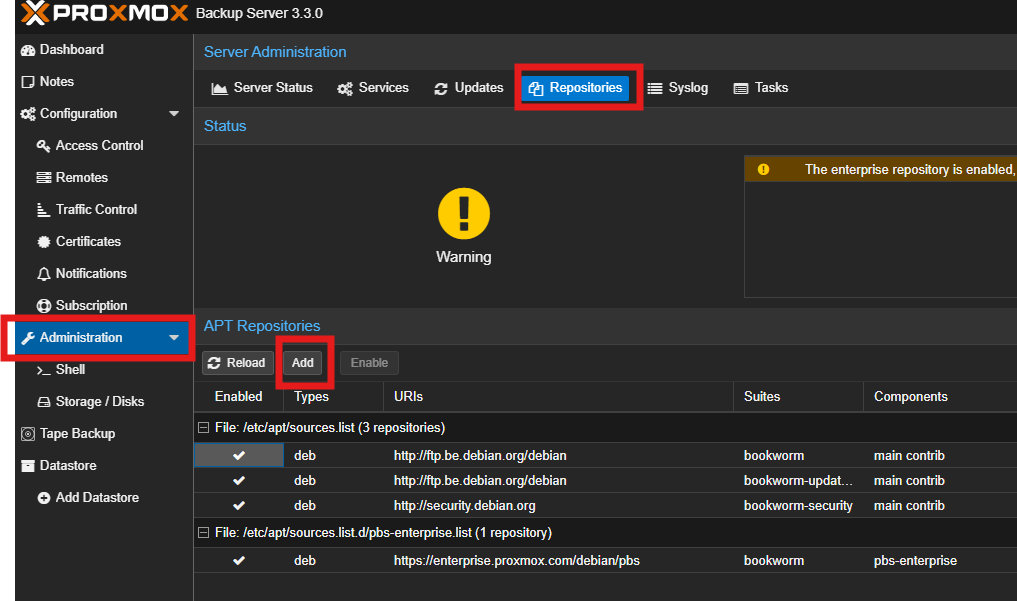Click the Tasks list icon
The image size is (1017, 601).
[741, 89]
